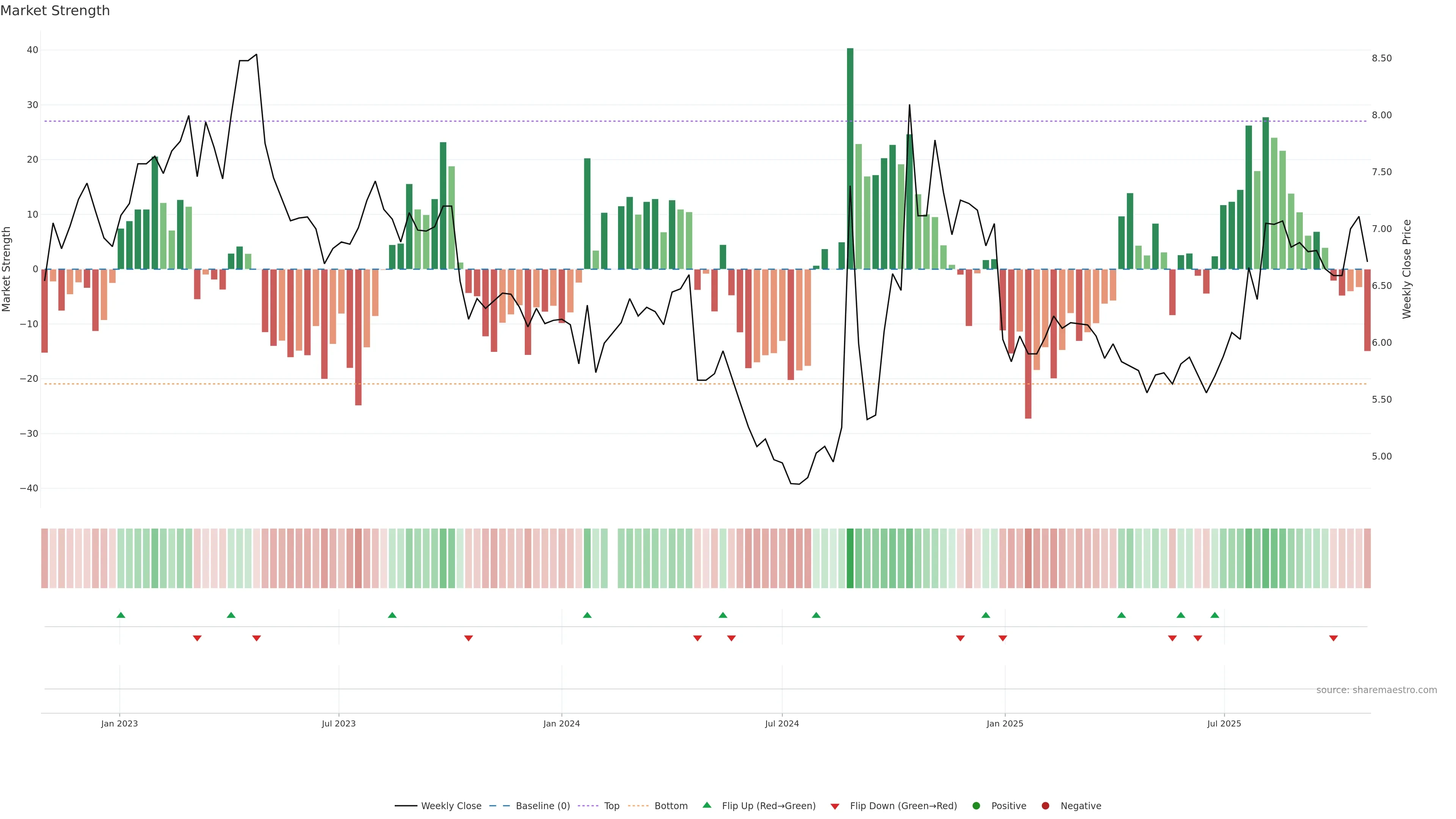Click green flip-up triangle near Jan 2024
Image resolution: width=1456 pixels, height=819 pixels.
[587, 615]
